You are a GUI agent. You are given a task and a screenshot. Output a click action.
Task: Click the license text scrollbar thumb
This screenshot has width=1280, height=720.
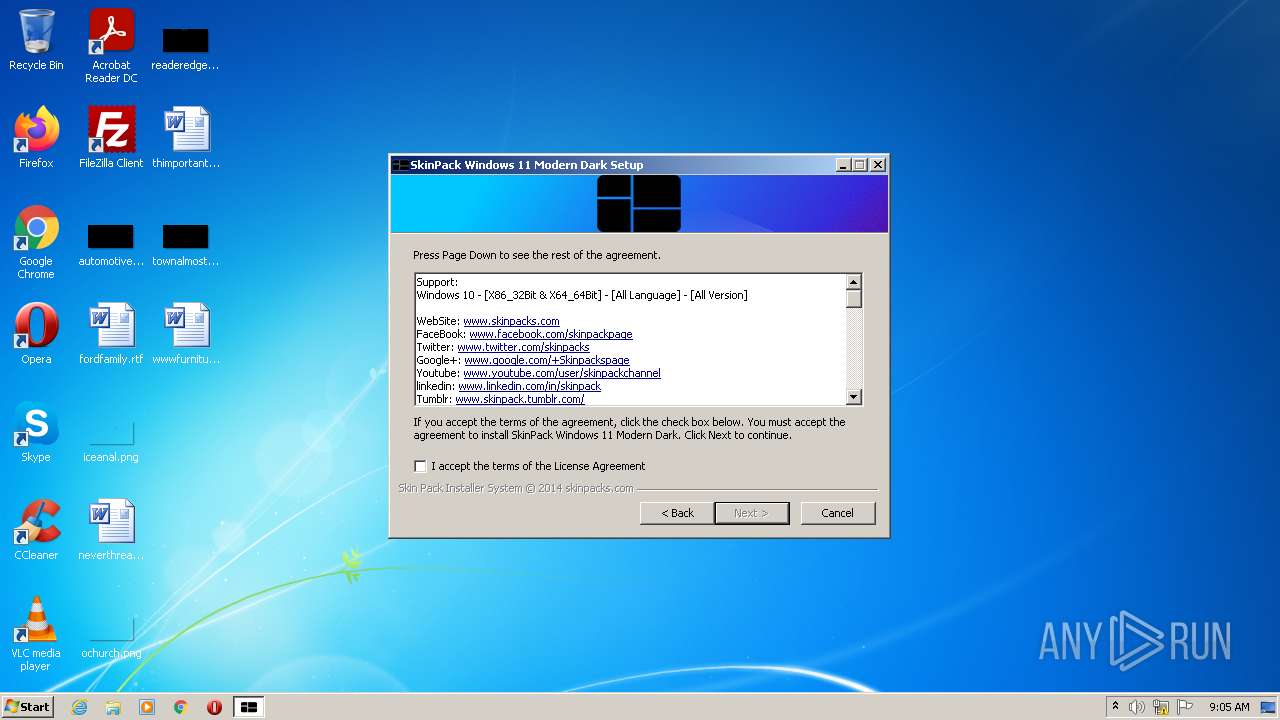(853, 298)
